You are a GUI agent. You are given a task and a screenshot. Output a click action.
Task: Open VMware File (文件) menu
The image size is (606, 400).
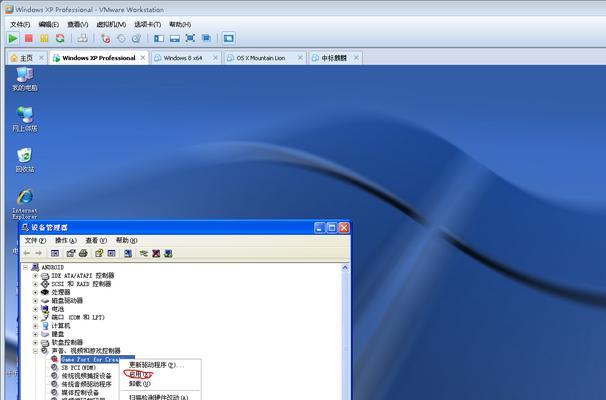tap(20, 24)
